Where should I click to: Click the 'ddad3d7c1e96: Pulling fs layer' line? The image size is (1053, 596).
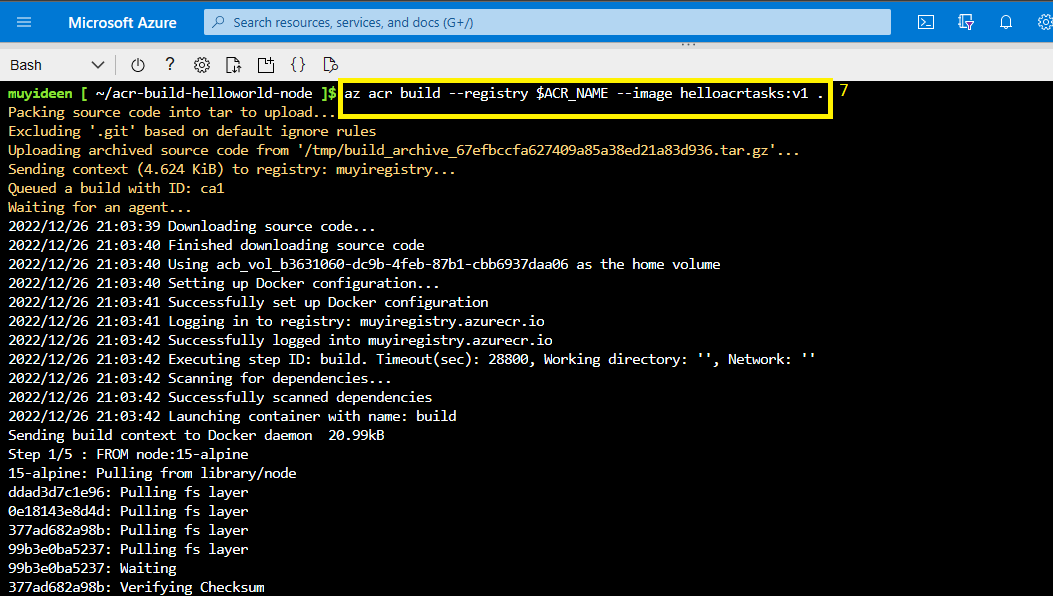pos(128,492)
